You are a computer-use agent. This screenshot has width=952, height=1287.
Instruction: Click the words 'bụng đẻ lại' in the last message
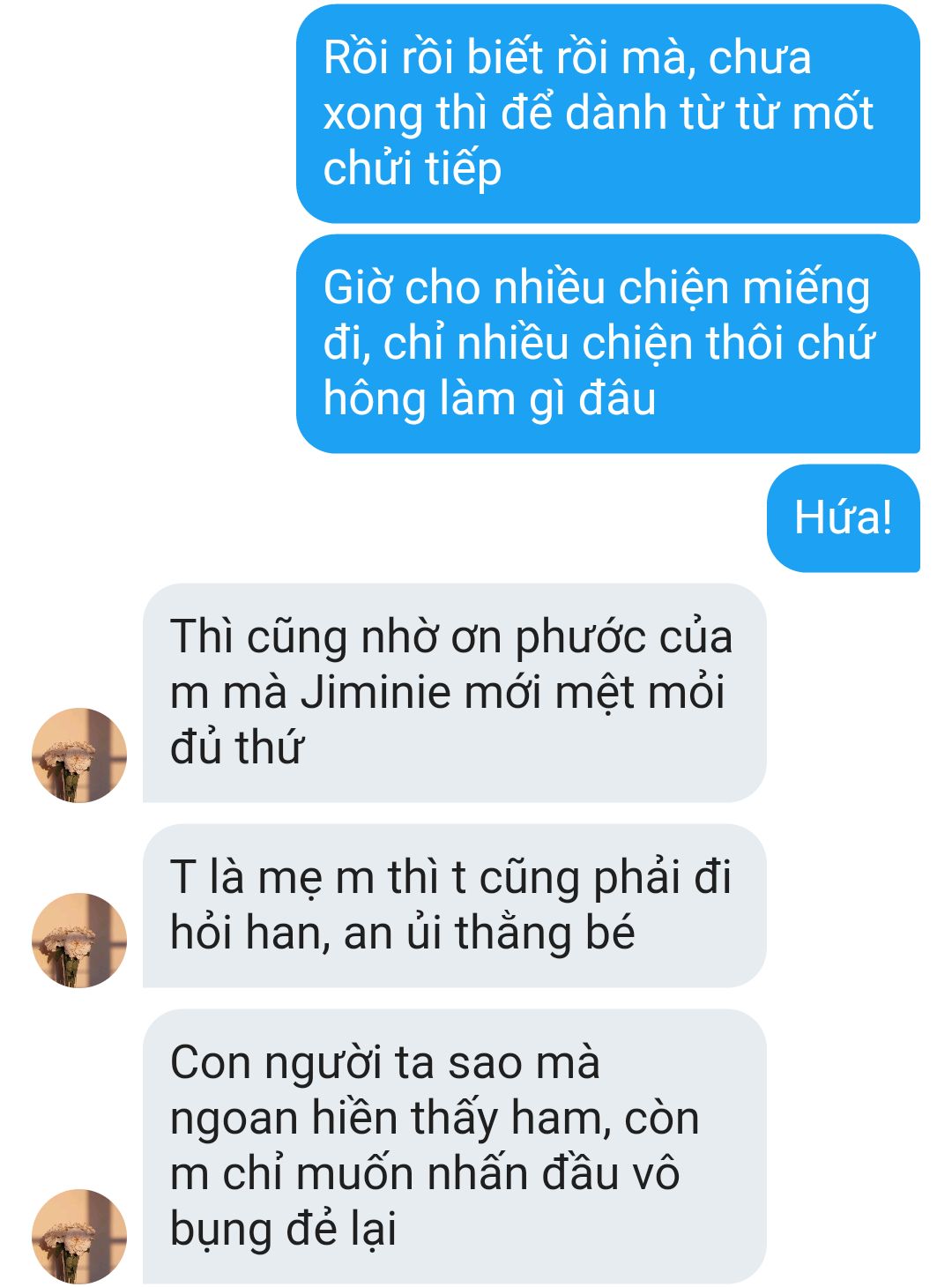tap(283, 1229)
